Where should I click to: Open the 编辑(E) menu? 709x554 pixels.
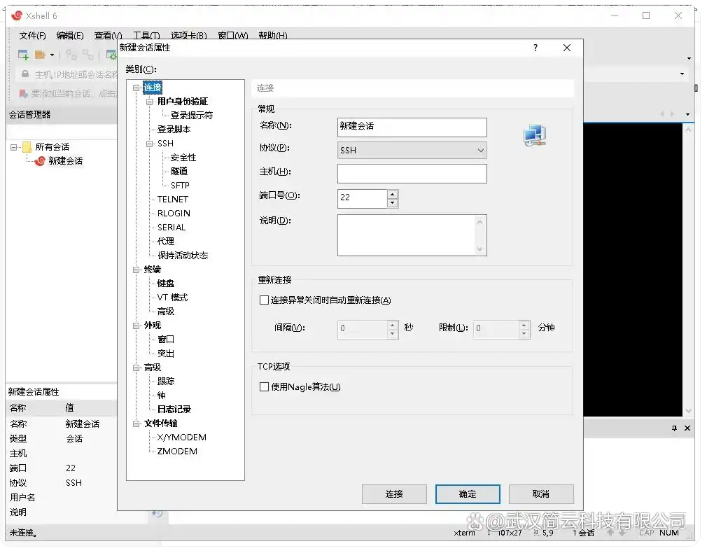(x=70, y=35)
